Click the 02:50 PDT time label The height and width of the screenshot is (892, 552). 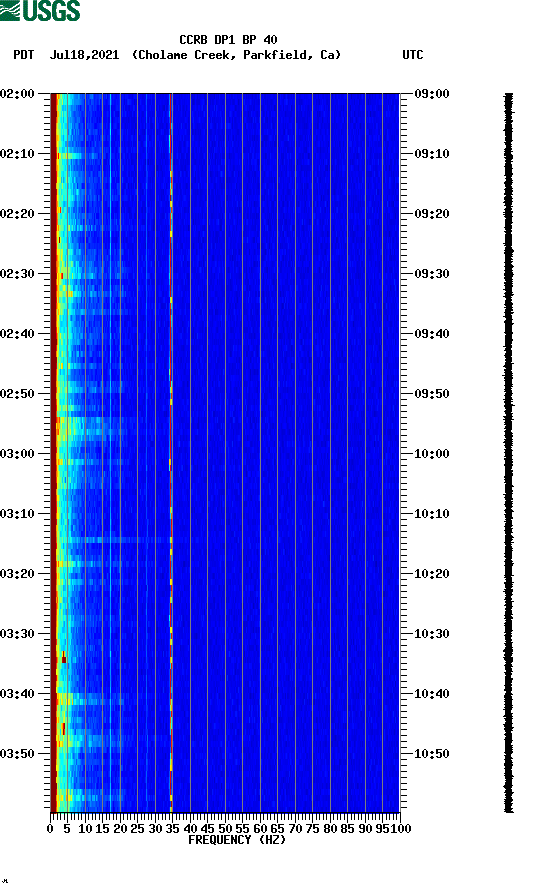[18, 394]
